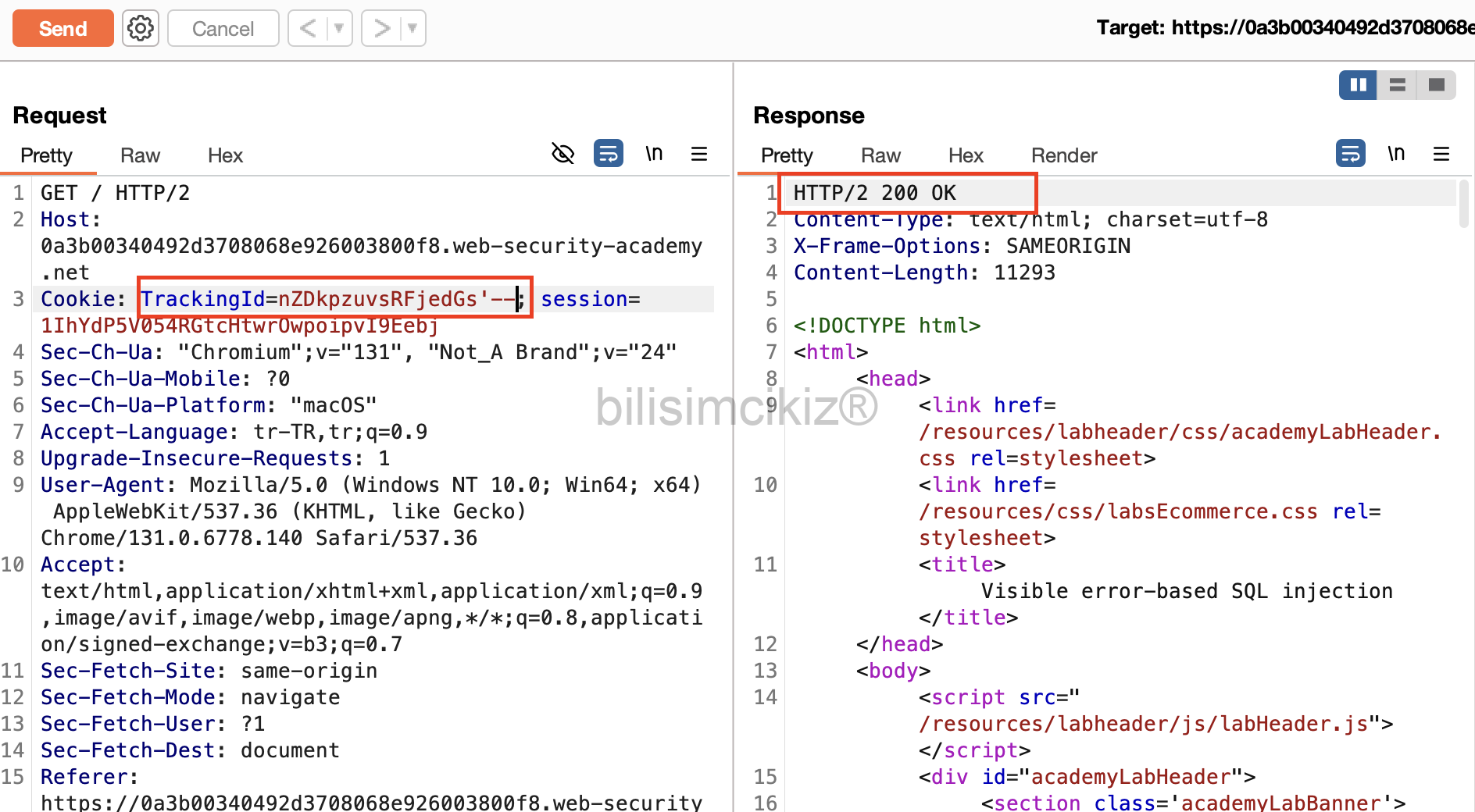Click the Response pane vertical scrollbar
The width and height of the screenshot is (1475, 812).
pyautogui.click(x=1464, y=205)
